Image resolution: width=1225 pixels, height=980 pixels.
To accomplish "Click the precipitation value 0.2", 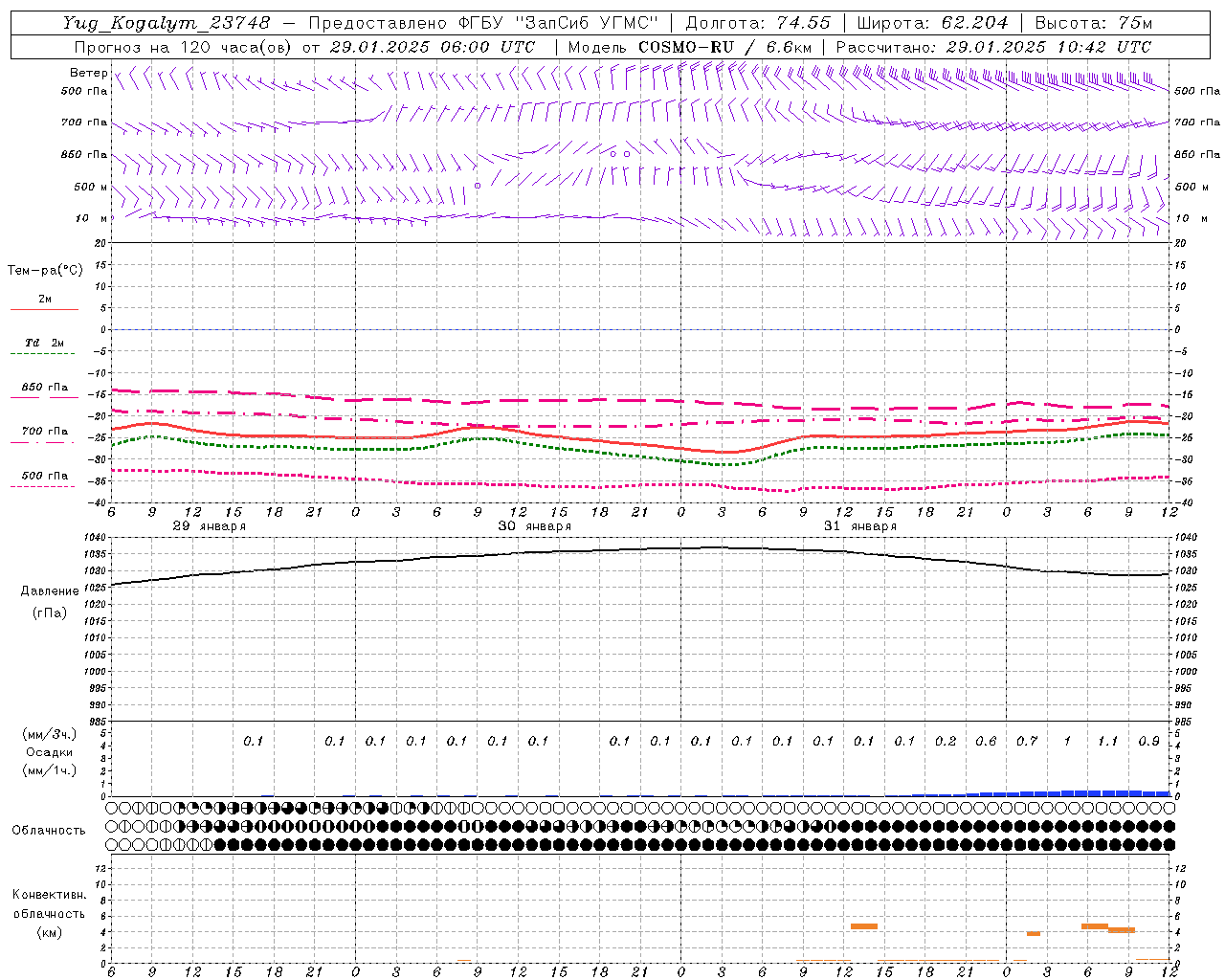I will tap(946, 741).
